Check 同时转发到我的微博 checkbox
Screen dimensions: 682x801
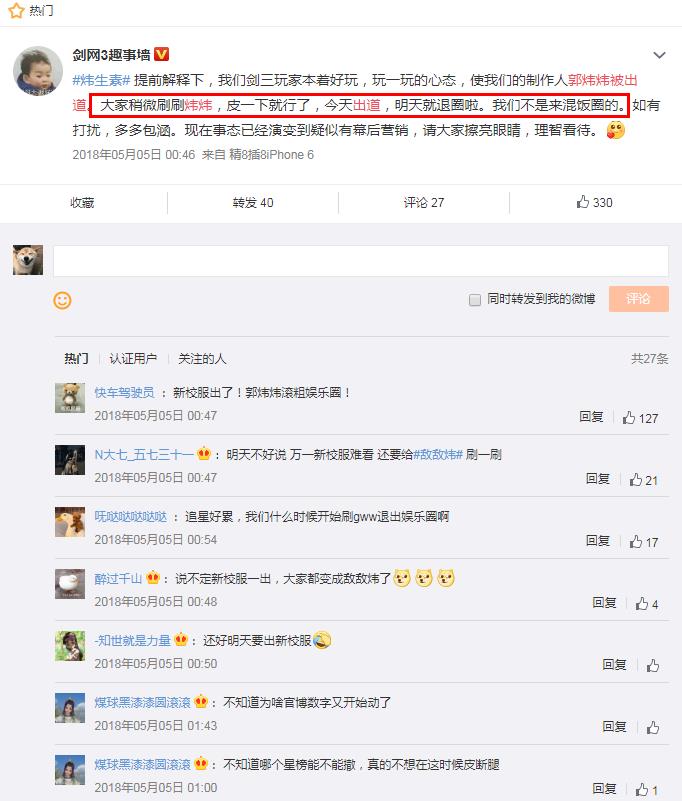click(475, 300)
